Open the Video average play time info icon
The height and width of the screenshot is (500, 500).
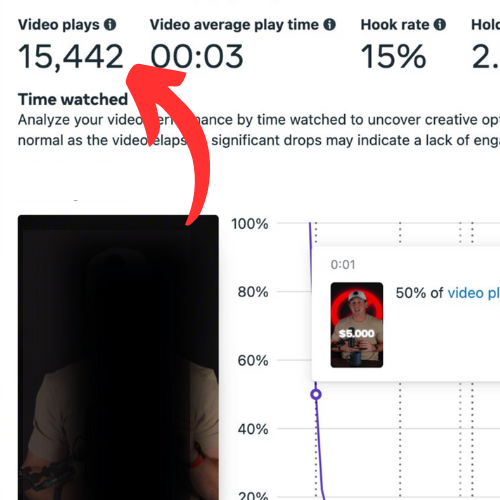pyautogui.click(x=329, y=25)
